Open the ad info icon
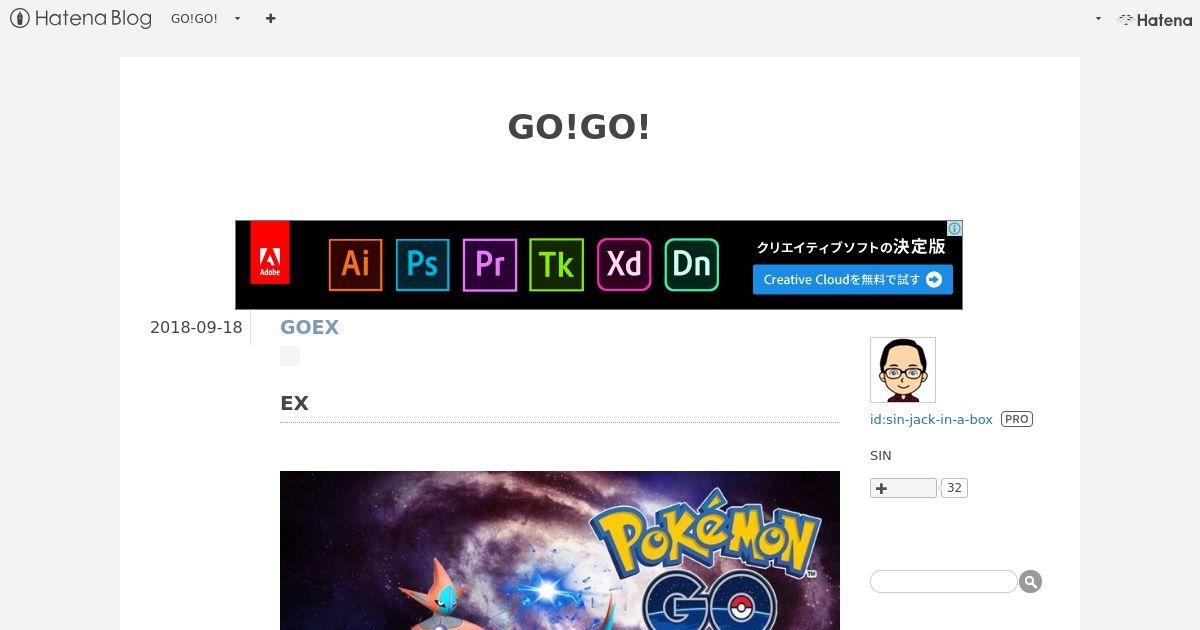The height and width of the screenshot is (630, 1200). click(954, 228)
